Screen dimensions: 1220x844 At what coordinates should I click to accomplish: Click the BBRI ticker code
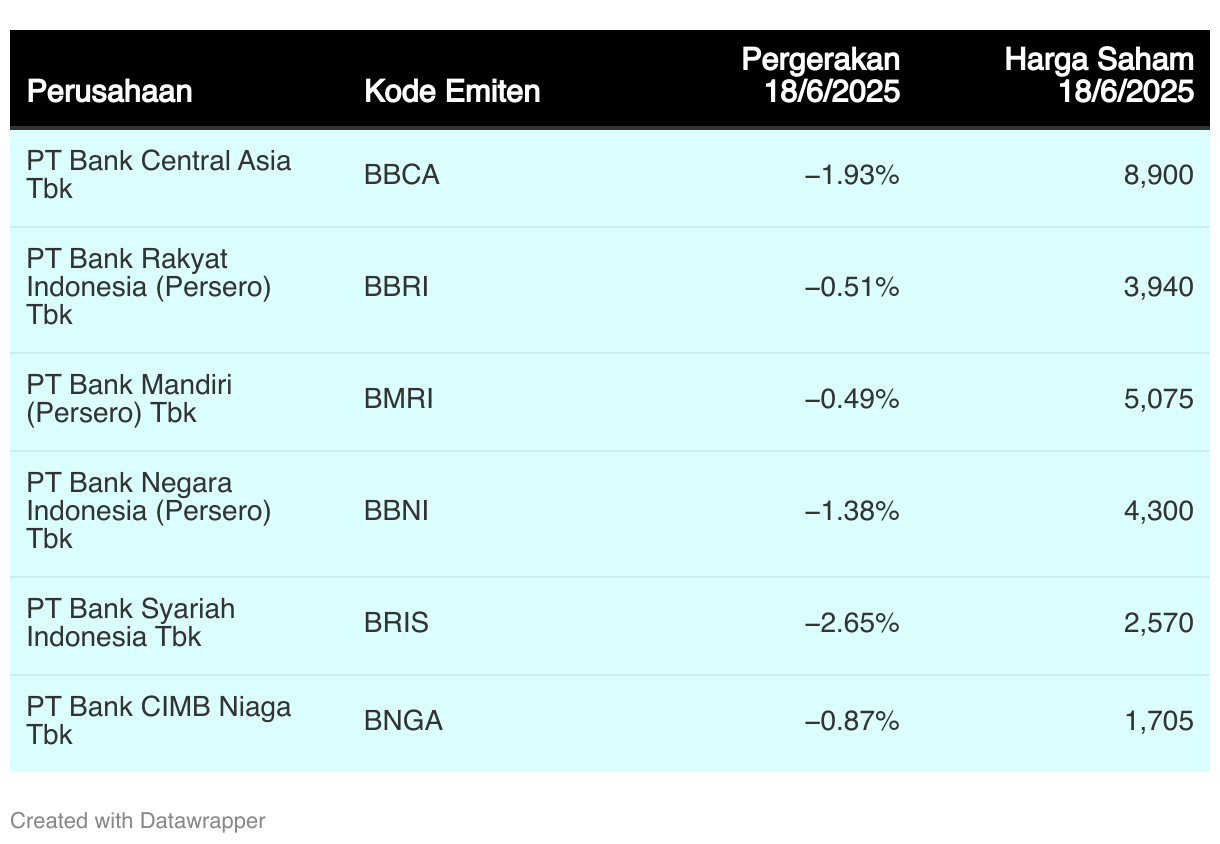pos(396,287)
